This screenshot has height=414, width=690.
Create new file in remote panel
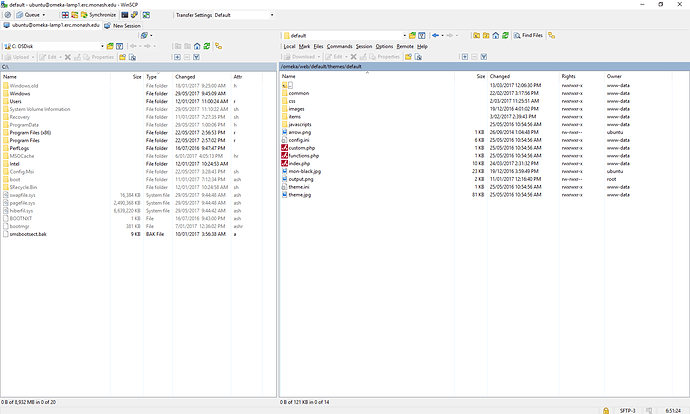click(x=418, y=57)
